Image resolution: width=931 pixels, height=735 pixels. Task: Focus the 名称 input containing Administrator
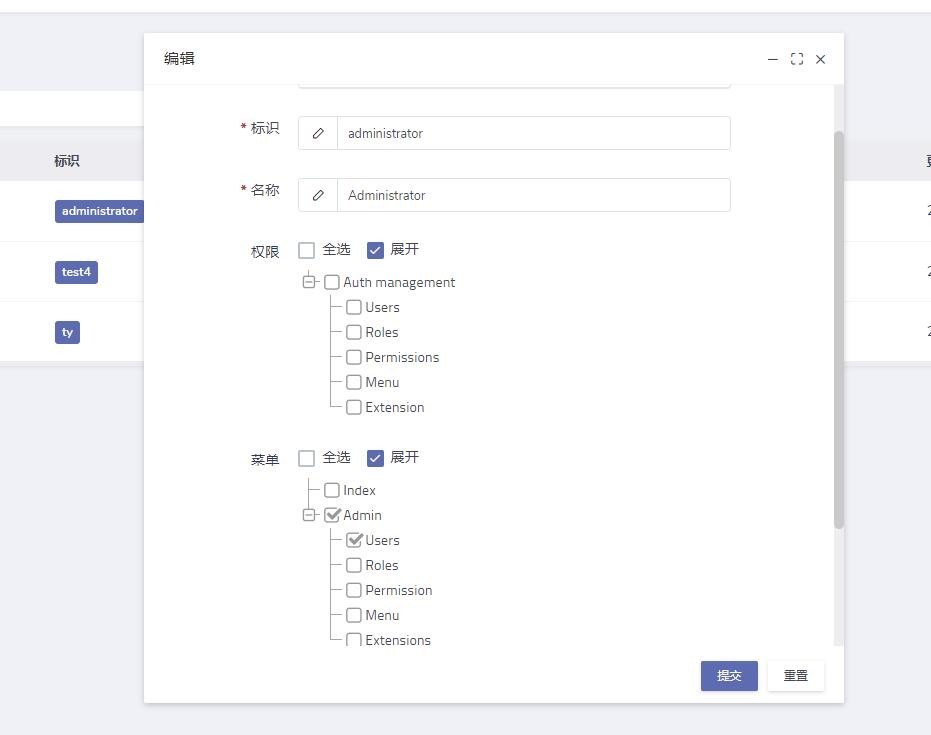[533, 195]
